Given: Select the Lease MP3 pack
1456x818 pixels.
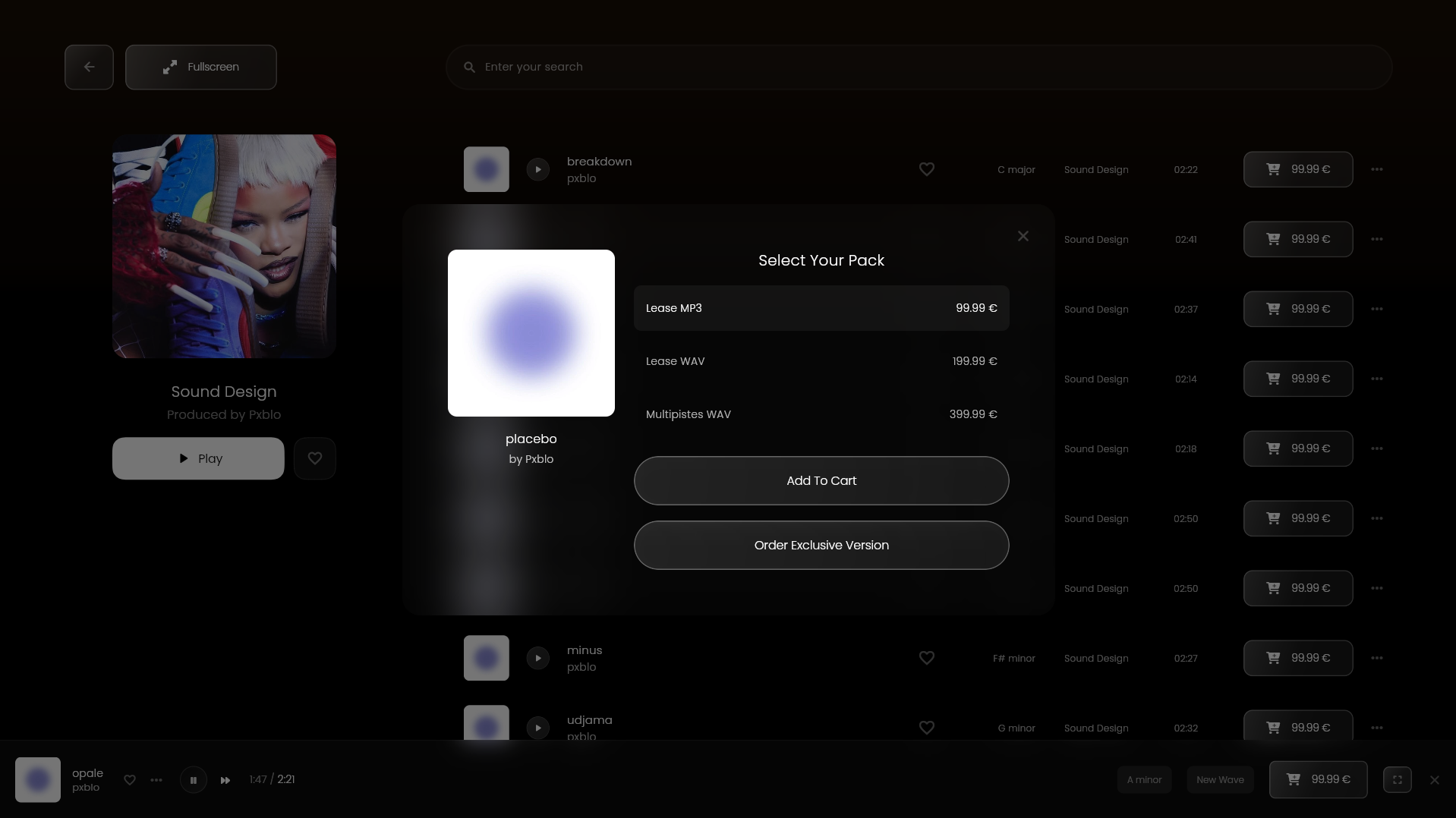Looking at the screenshot, I should 821,308.
